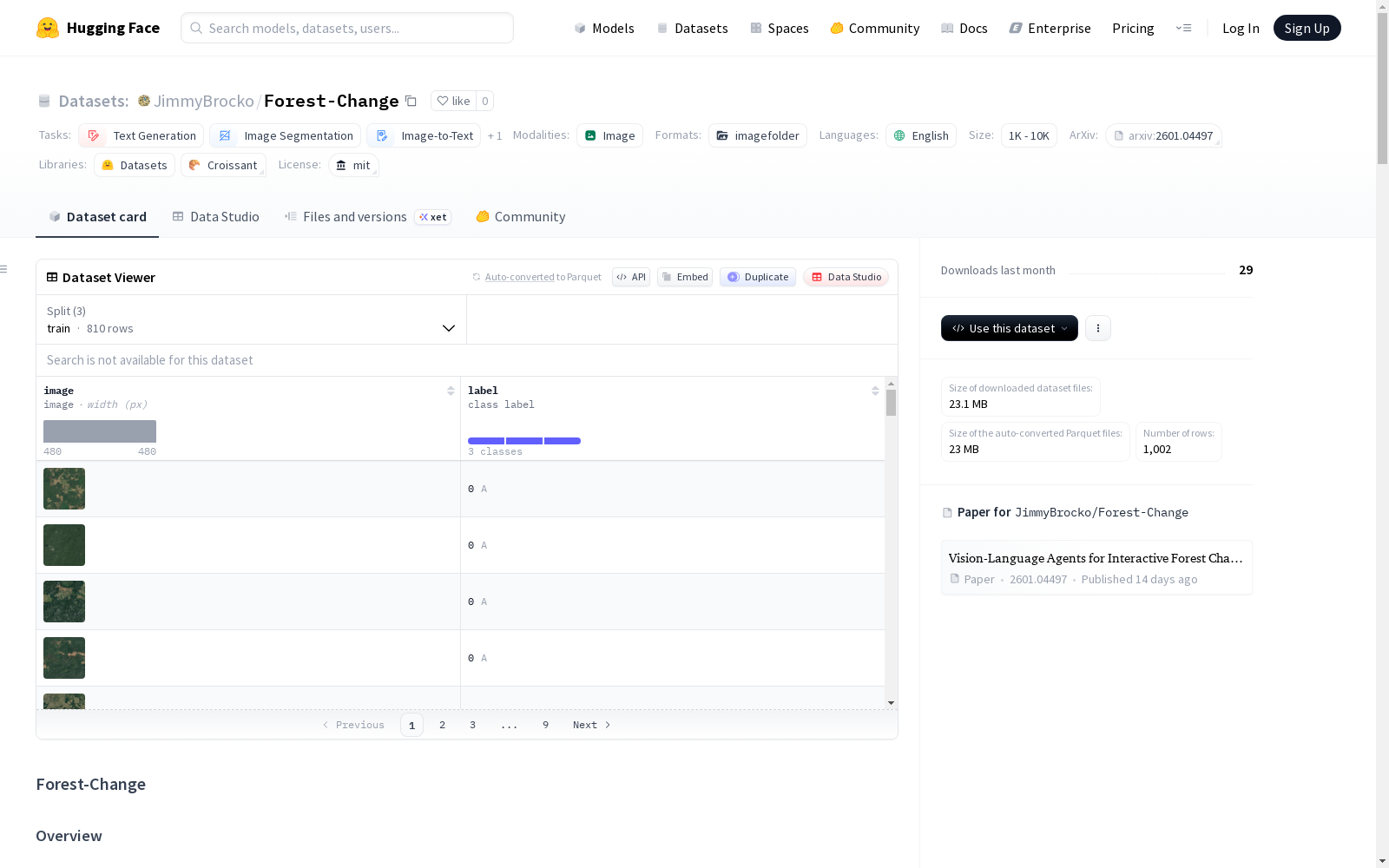Click the like heart button

[453, 101]
